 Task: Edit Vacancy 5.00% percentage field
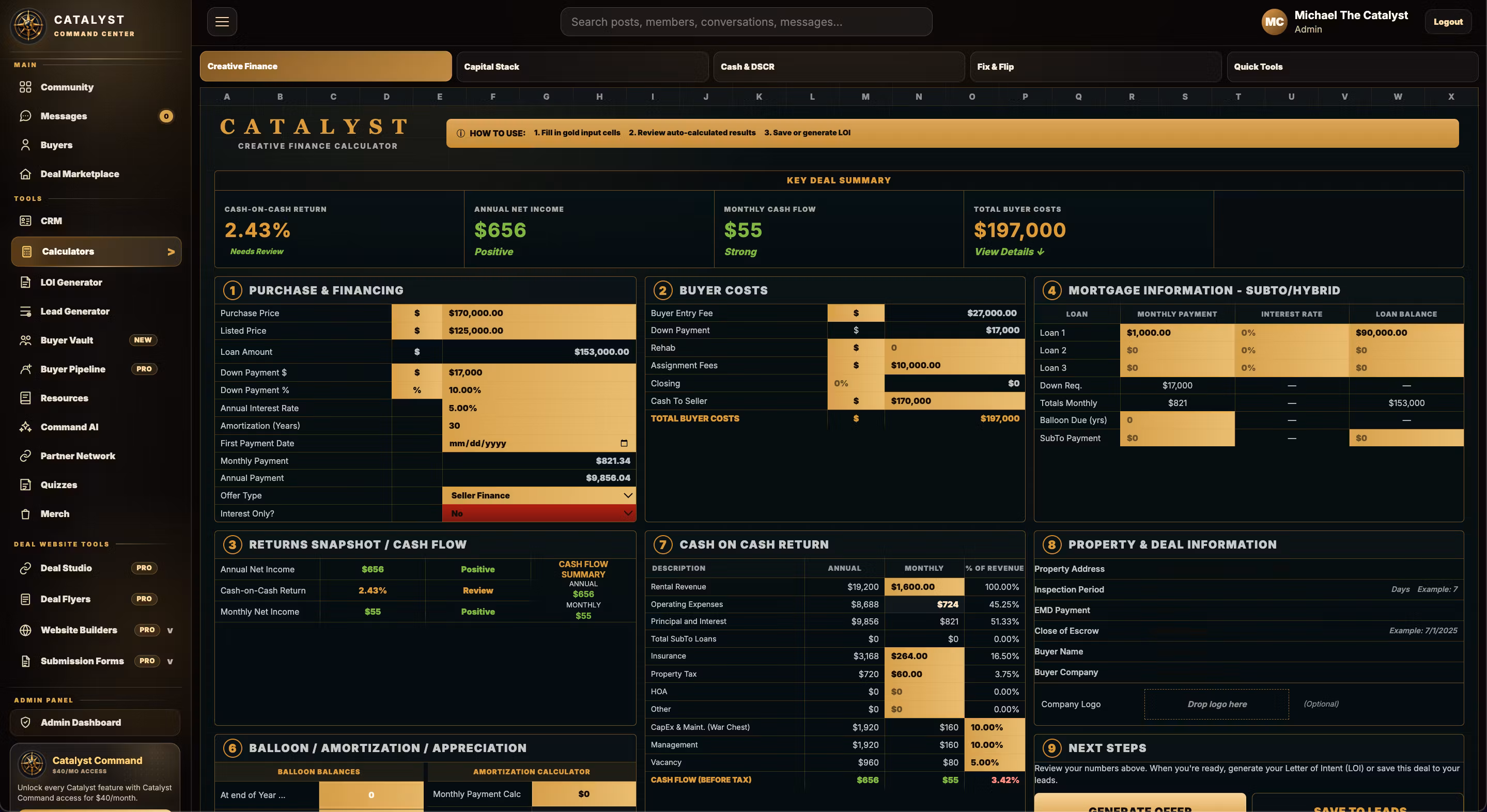[995, 762]
